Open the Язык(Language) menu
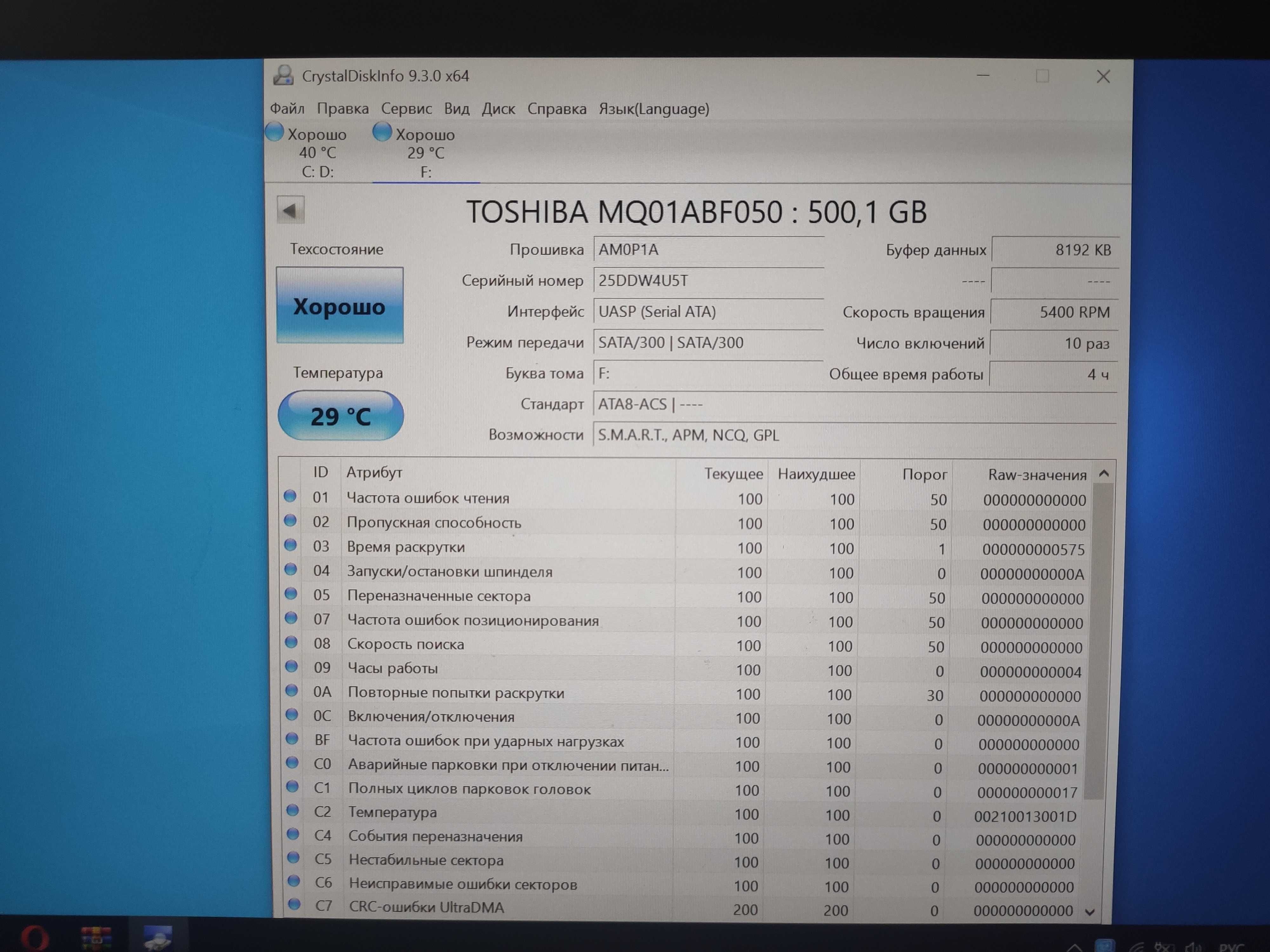This screenshot has width=1270, height=952. 654,109
